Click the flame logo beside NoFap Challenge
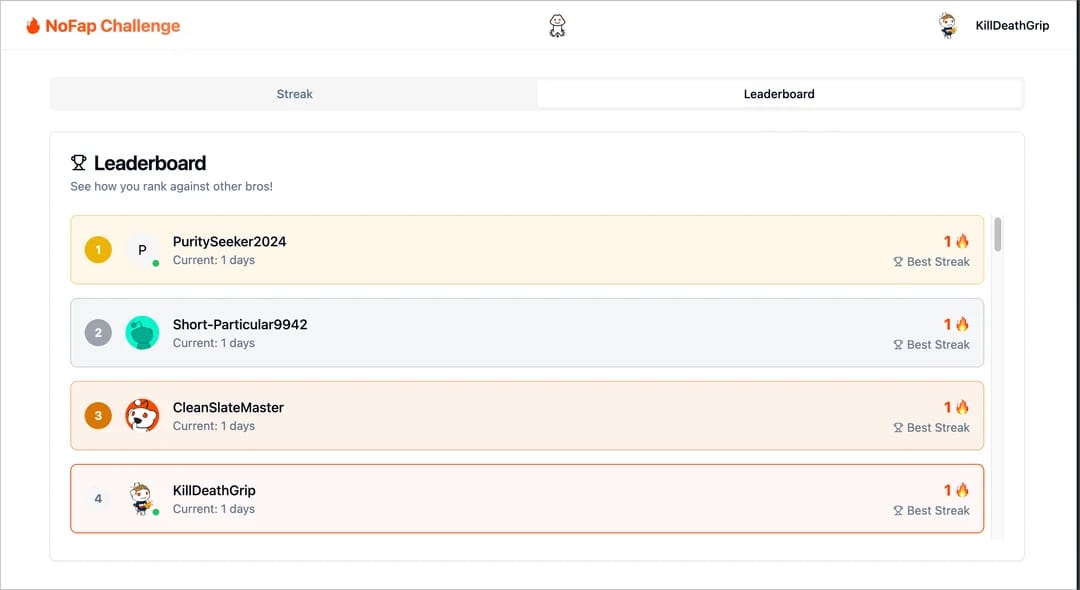This screenshot has height=590, width=1080. coord(33,26)
